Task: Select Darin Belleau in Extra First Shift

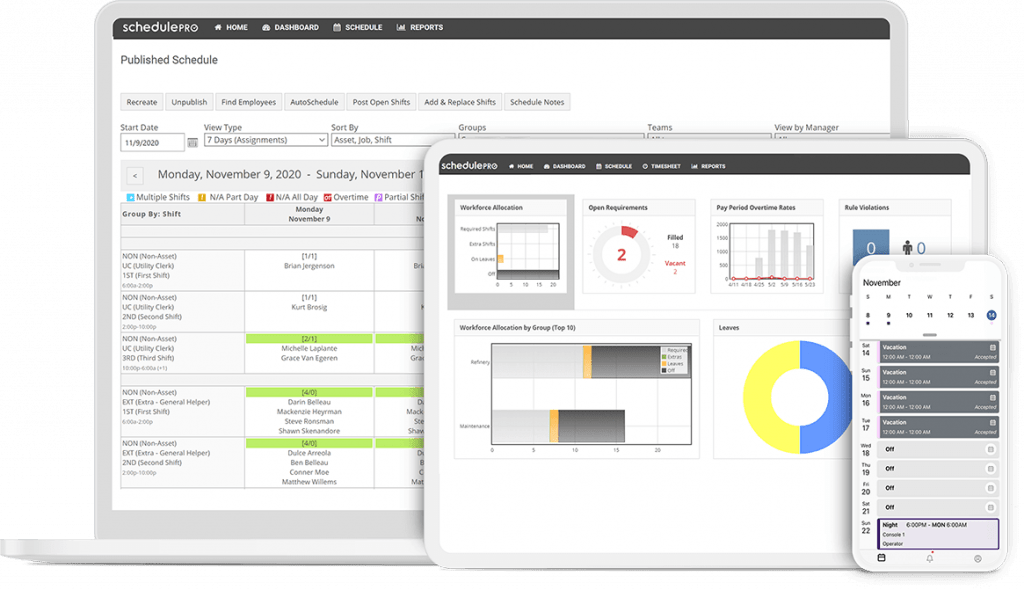Action: tap(309, 402)
